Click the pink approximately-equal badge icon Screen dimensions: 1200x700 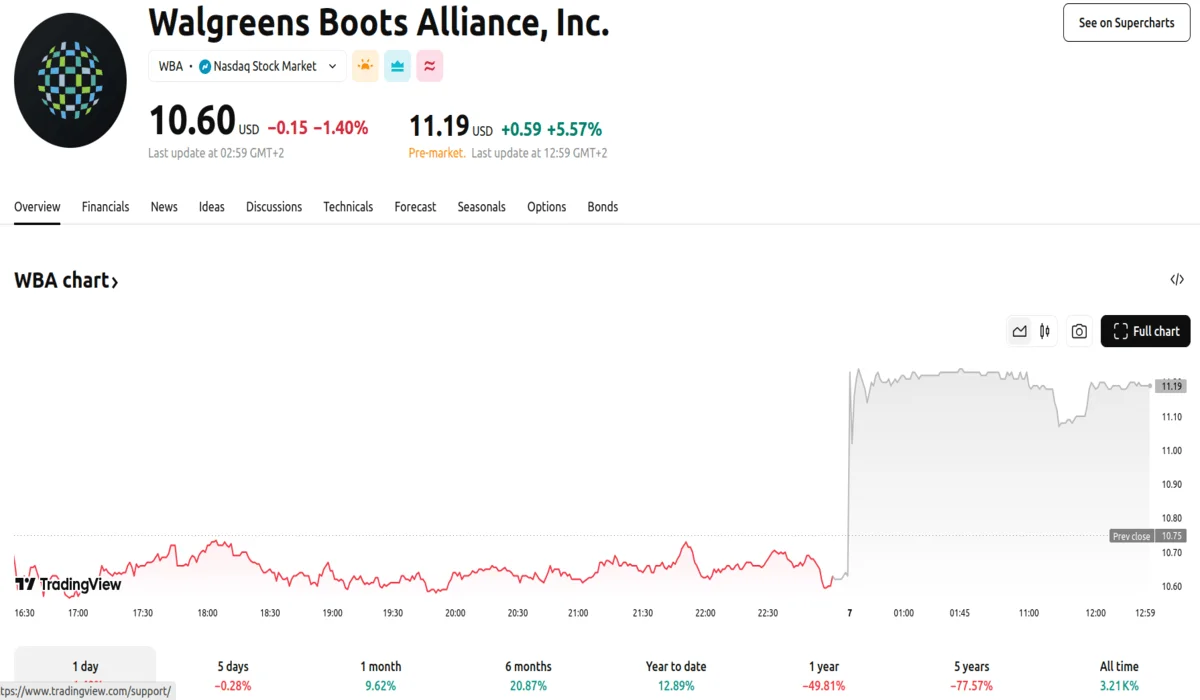point(430,66)
